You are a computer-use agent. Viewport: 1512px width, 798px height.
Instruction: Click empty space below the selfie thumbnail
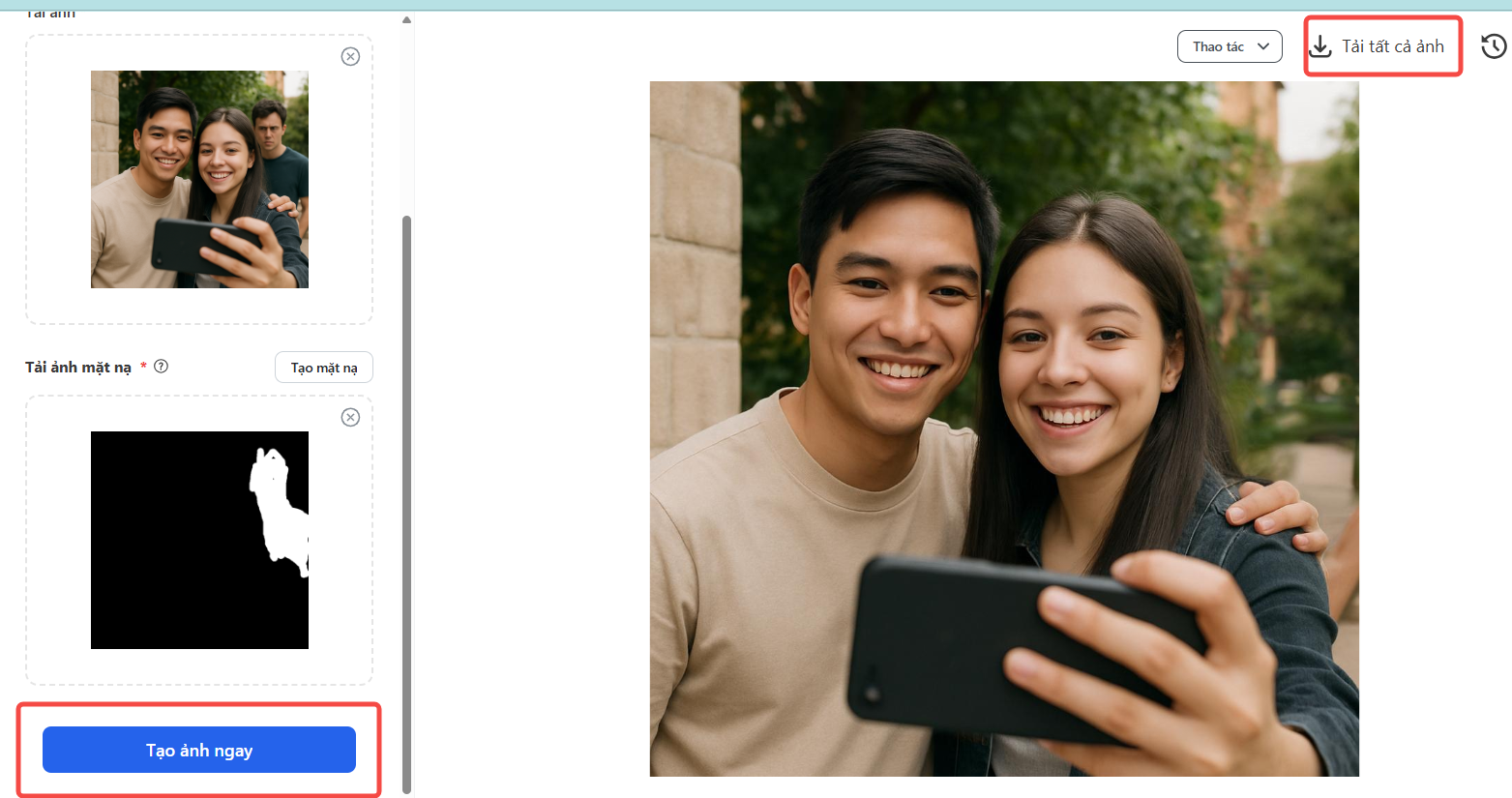tap(199, 306)
